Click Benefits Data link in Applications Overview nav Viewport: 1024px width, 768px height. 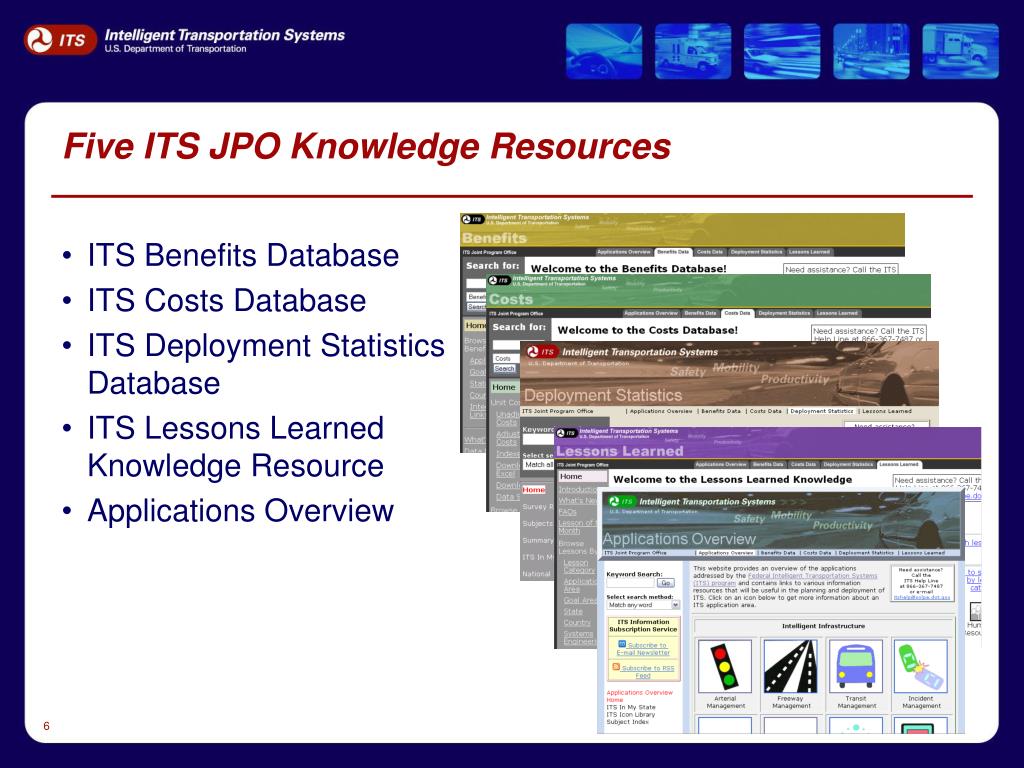(778, 553)
